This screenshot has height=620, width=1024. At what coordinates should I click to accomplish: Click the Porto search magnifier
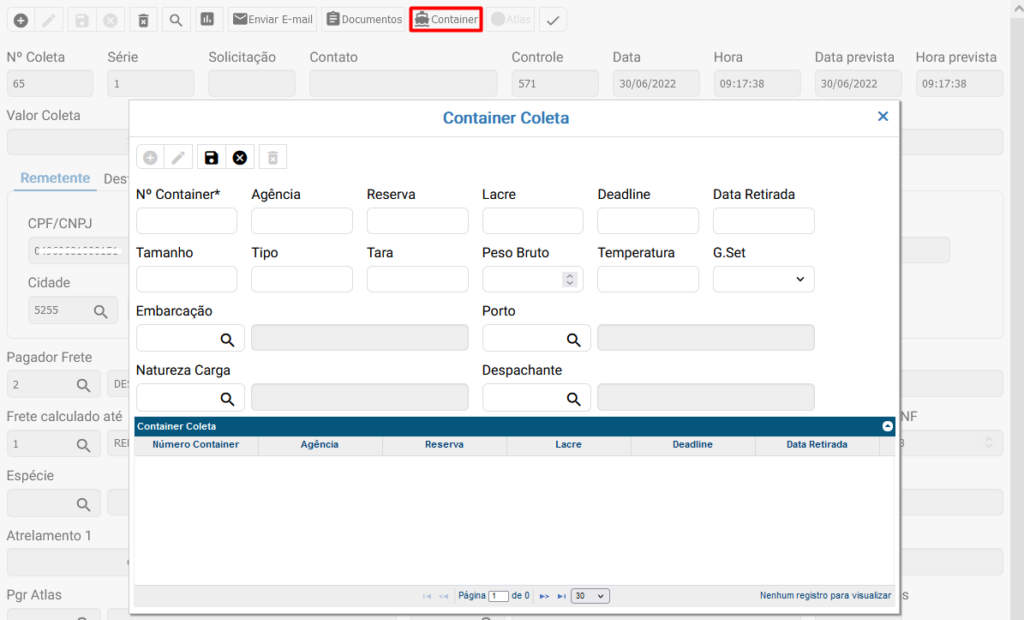573,339
